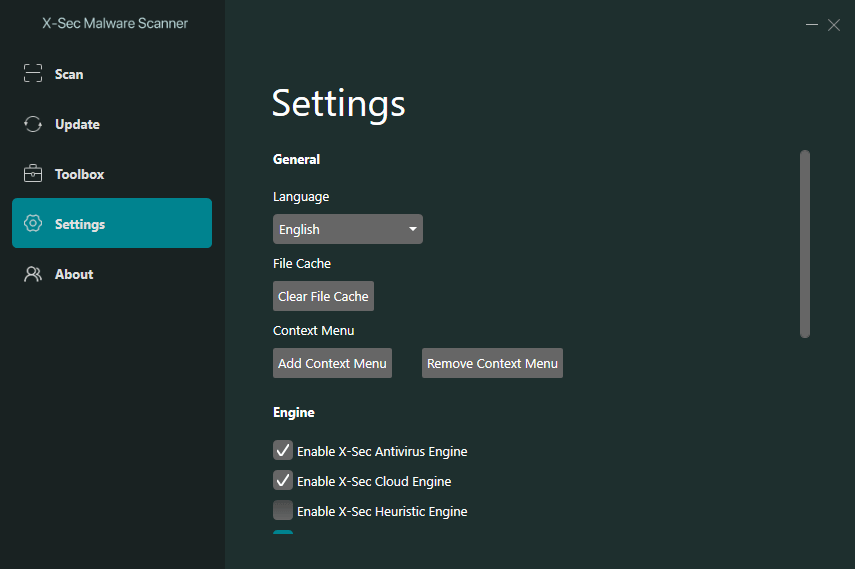The height and width of the screenshot is (569, 855).
Task: Click the Remove Context Menu button
Action: pyautogui.click(x=492, y=363)
